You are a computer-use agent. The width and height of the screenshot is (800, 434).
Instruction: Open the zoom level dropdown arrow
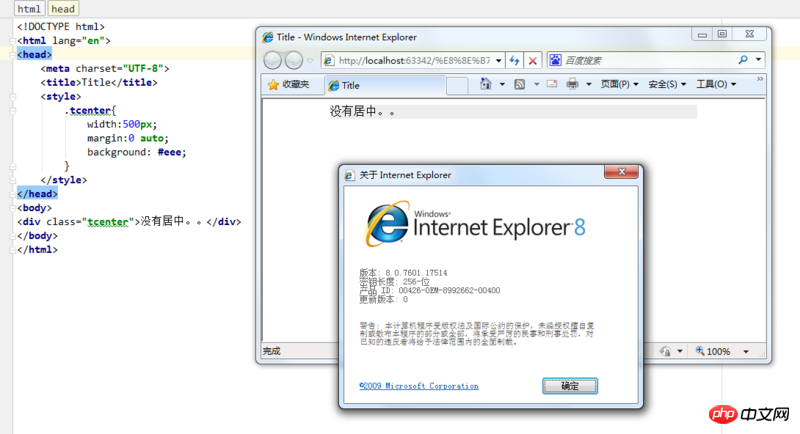(x=746, y=351)
